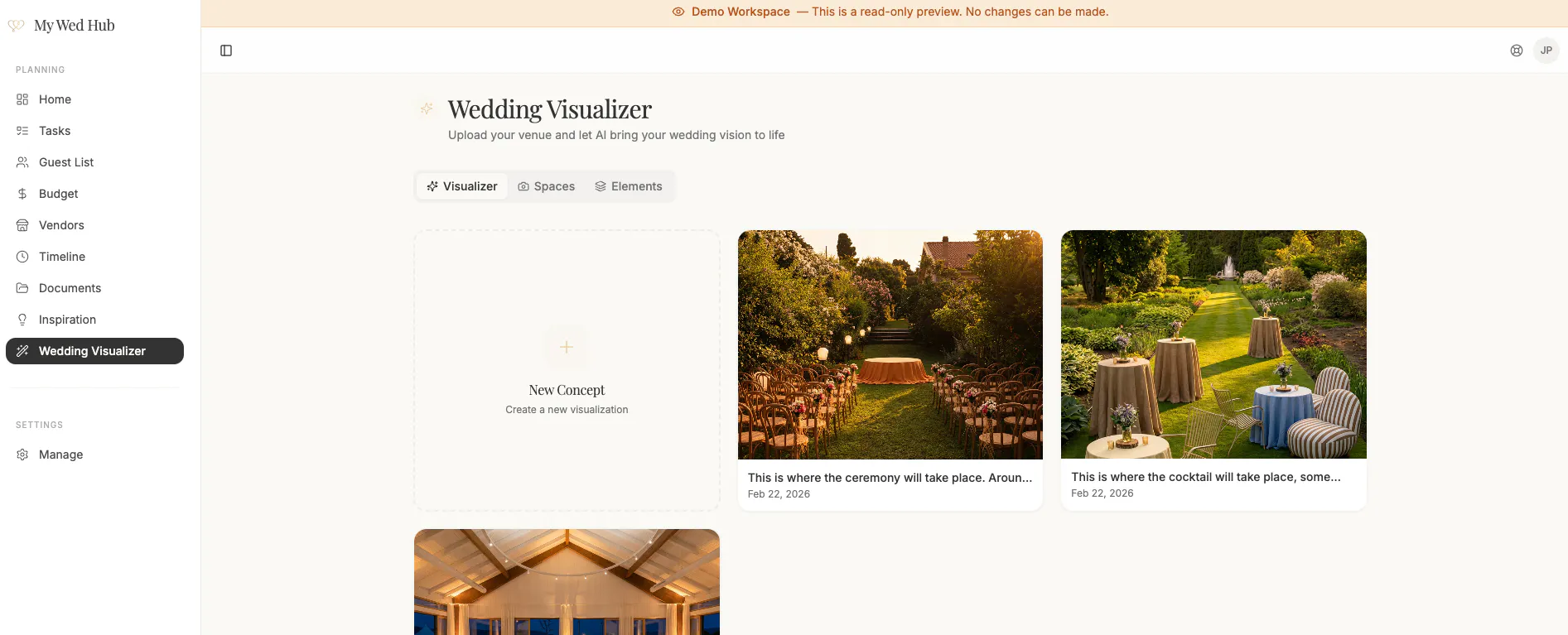
Task: Click the Manage settings gear icon
Action: pyautogui.click(x=22, y=455)
